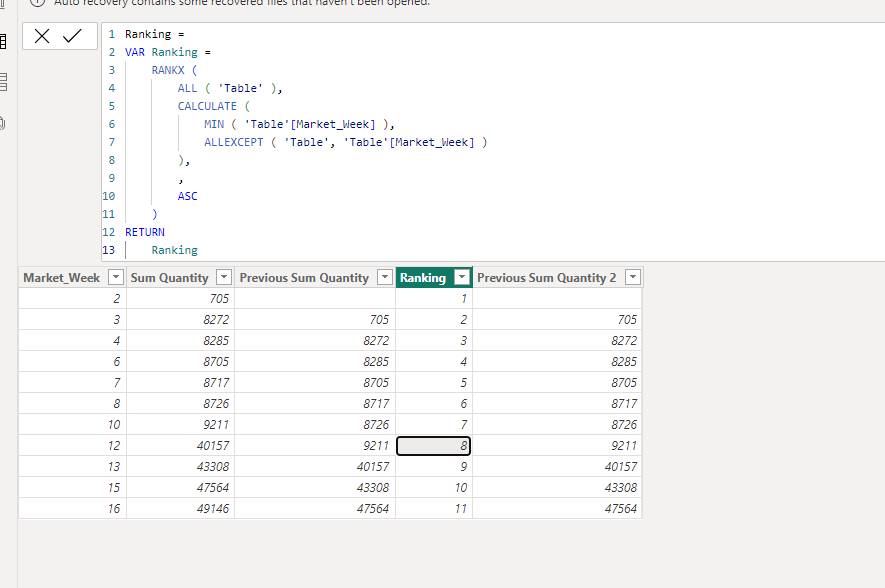The width and height of the screenshot is (885, 588).
Task: Click the Sum Quantity cell 8726
Action: [x=181, y=403]
